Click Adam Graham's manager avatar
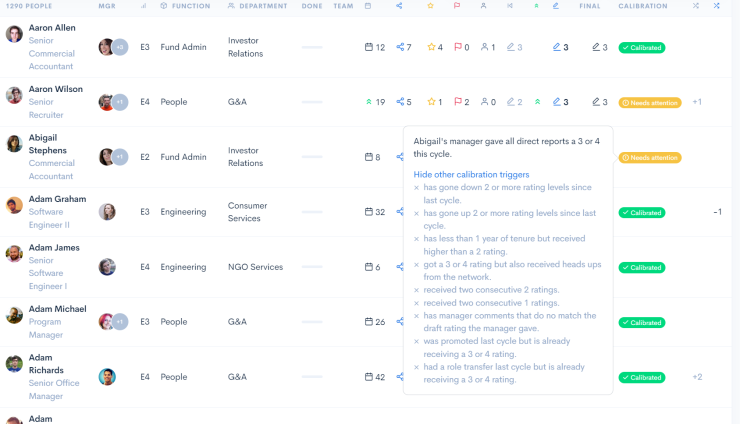This screenshot has height=424, width=740. click(107, 212)
